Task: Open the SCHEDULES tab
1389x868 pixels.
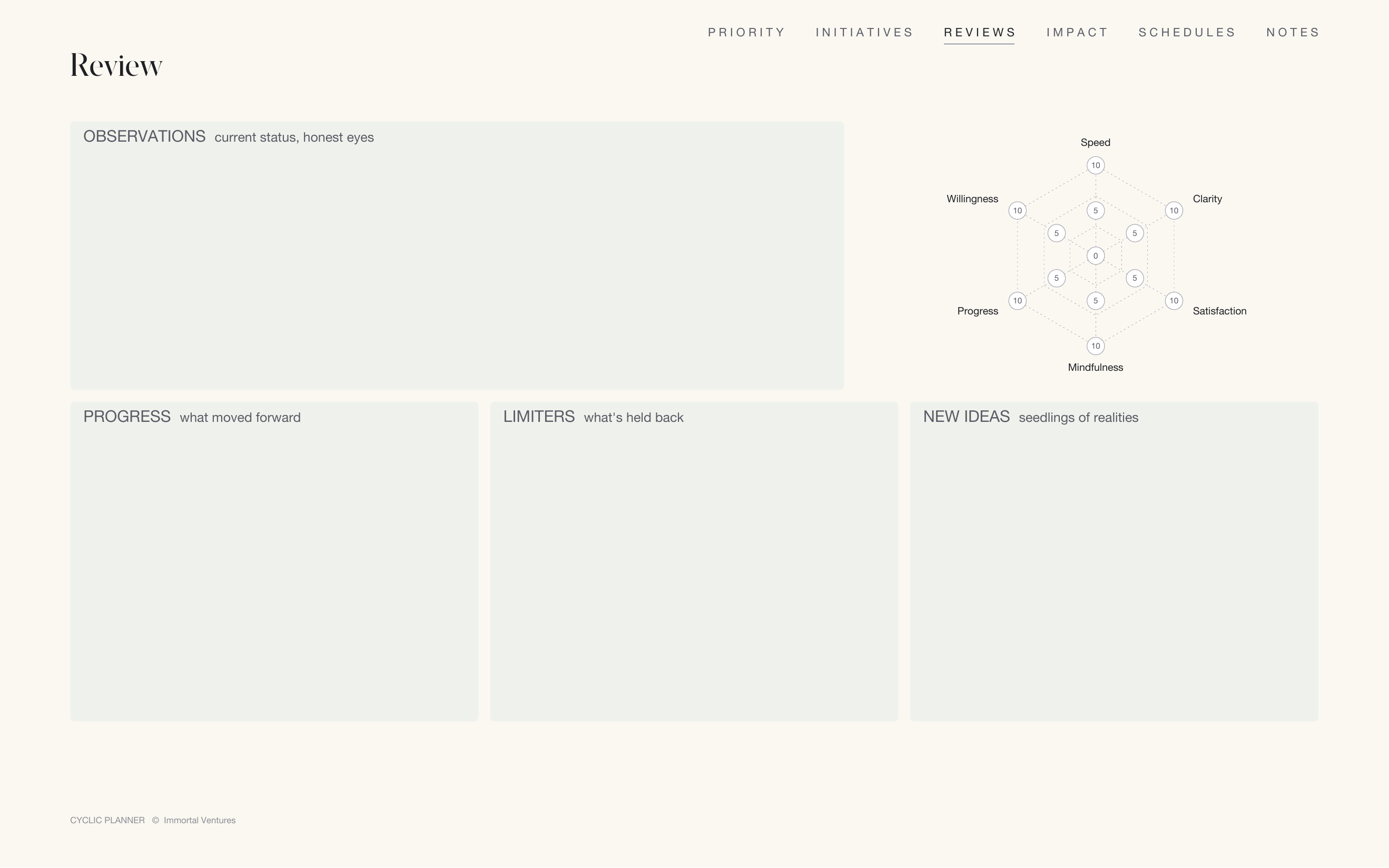Action: (1186, 32)
